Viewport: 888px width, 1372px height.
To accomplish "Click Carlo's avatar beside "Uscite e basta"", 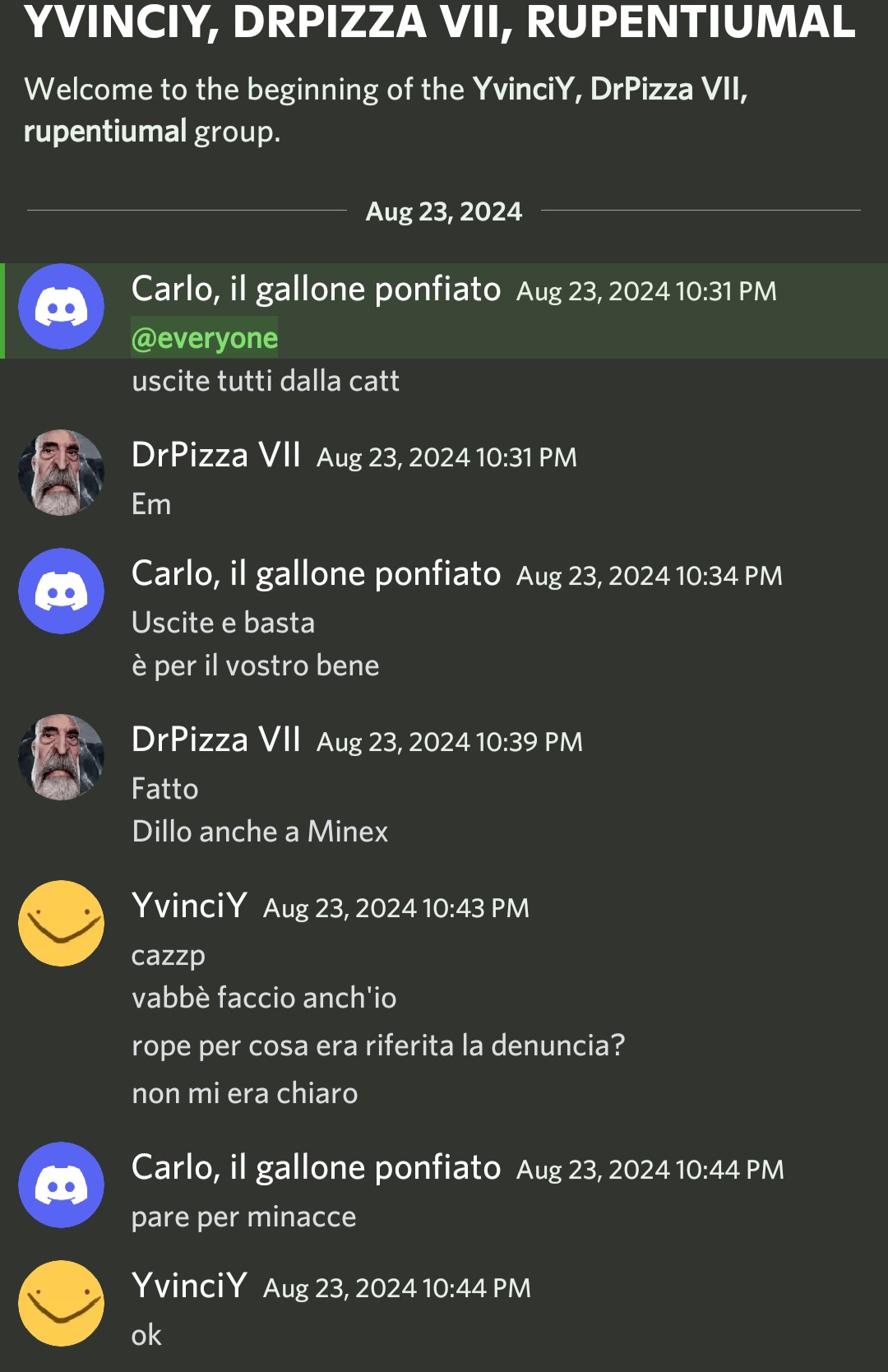I will (x=62, y=591).
